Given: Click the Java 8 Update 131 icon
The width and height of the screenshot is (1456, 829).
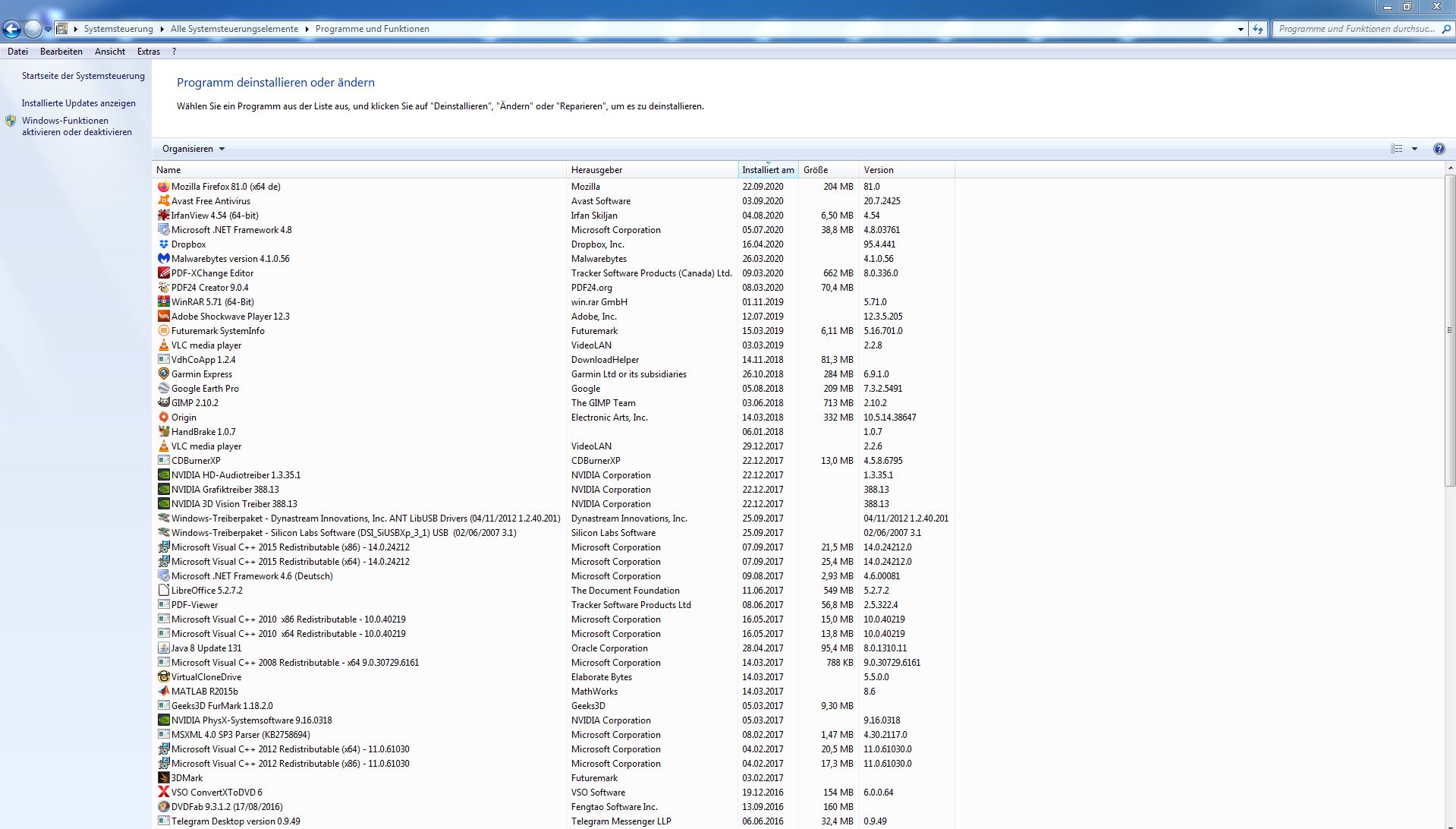Looking at the screenshot, I should (163, 648).
